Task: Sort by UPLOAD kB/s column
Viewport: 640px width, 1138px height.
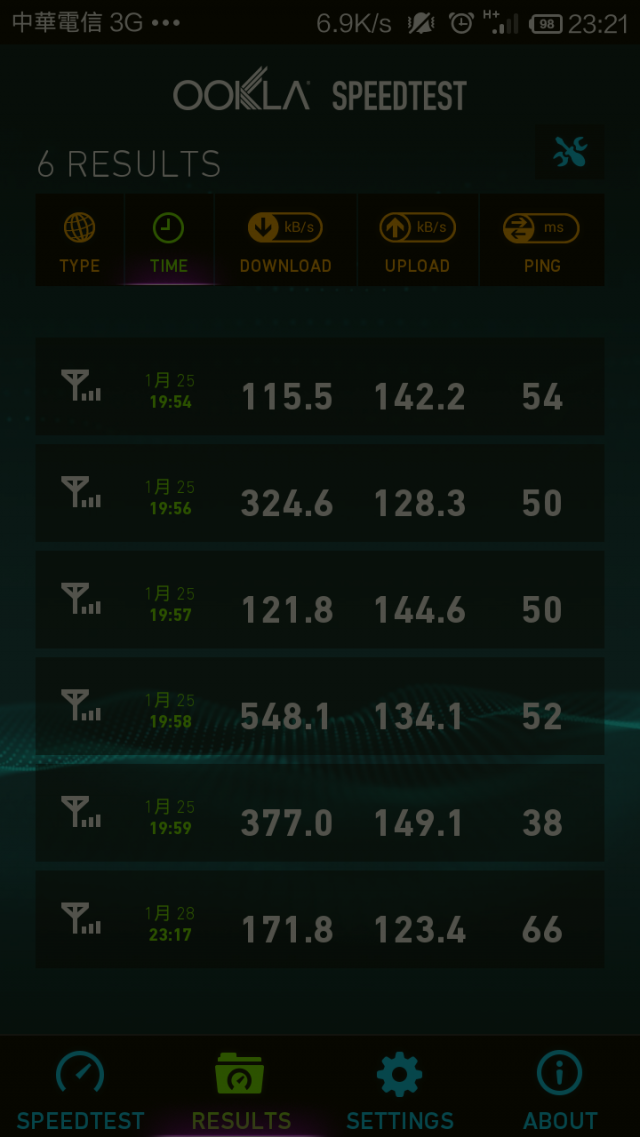Action: (x=417, y=240)
